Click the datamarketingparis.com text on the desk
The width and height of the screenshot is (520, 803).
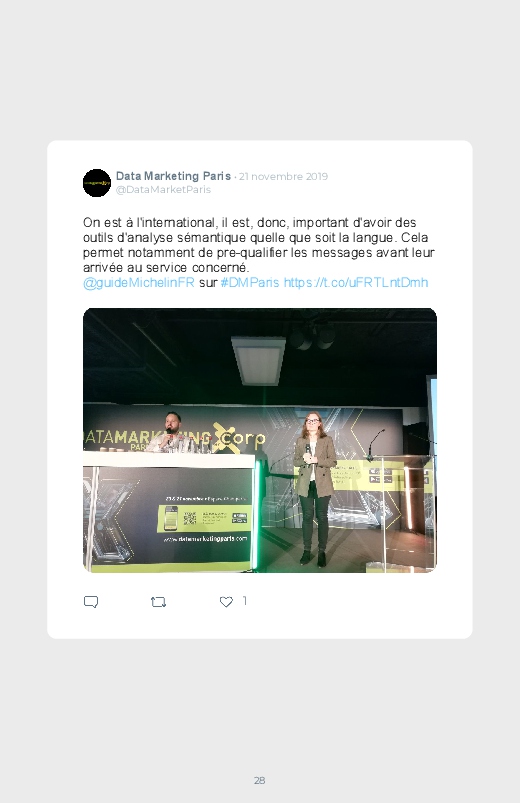tap(205, 539)
